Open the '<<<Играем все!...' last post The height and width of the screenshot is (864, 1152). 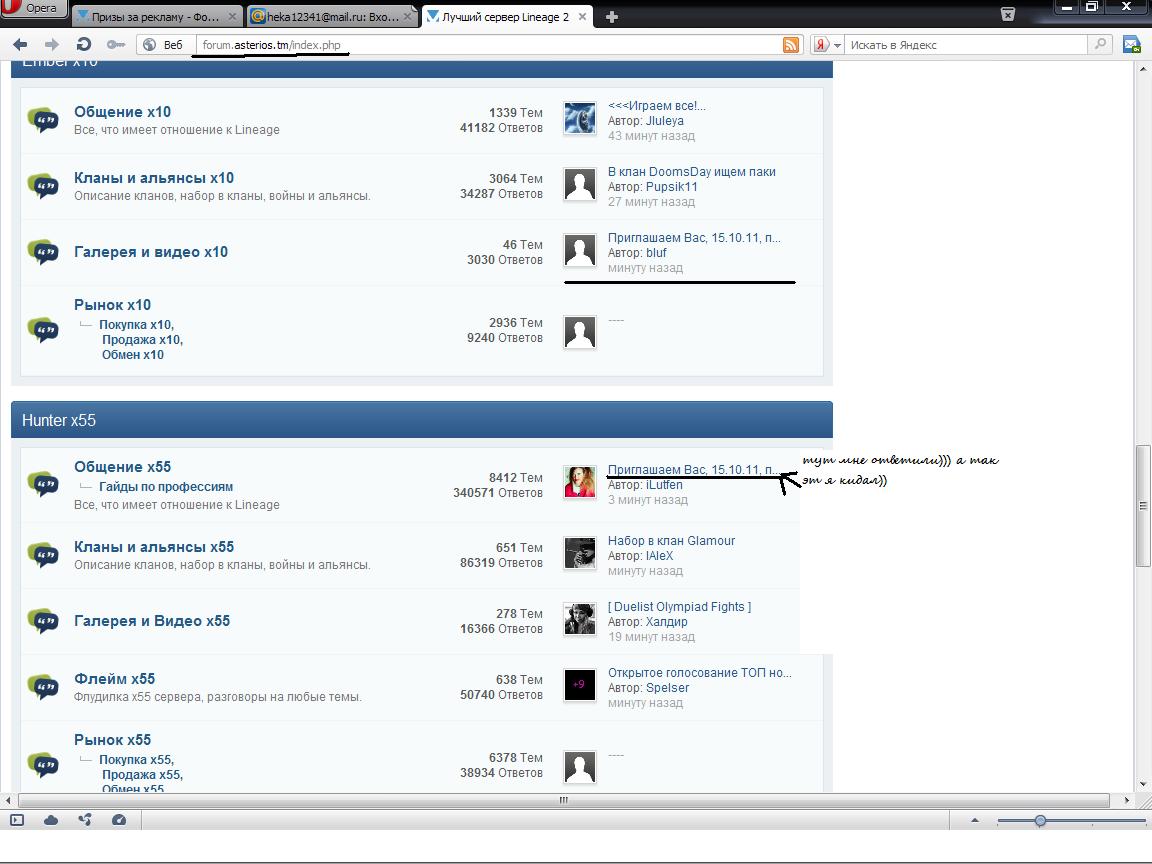tap(657, 106)
